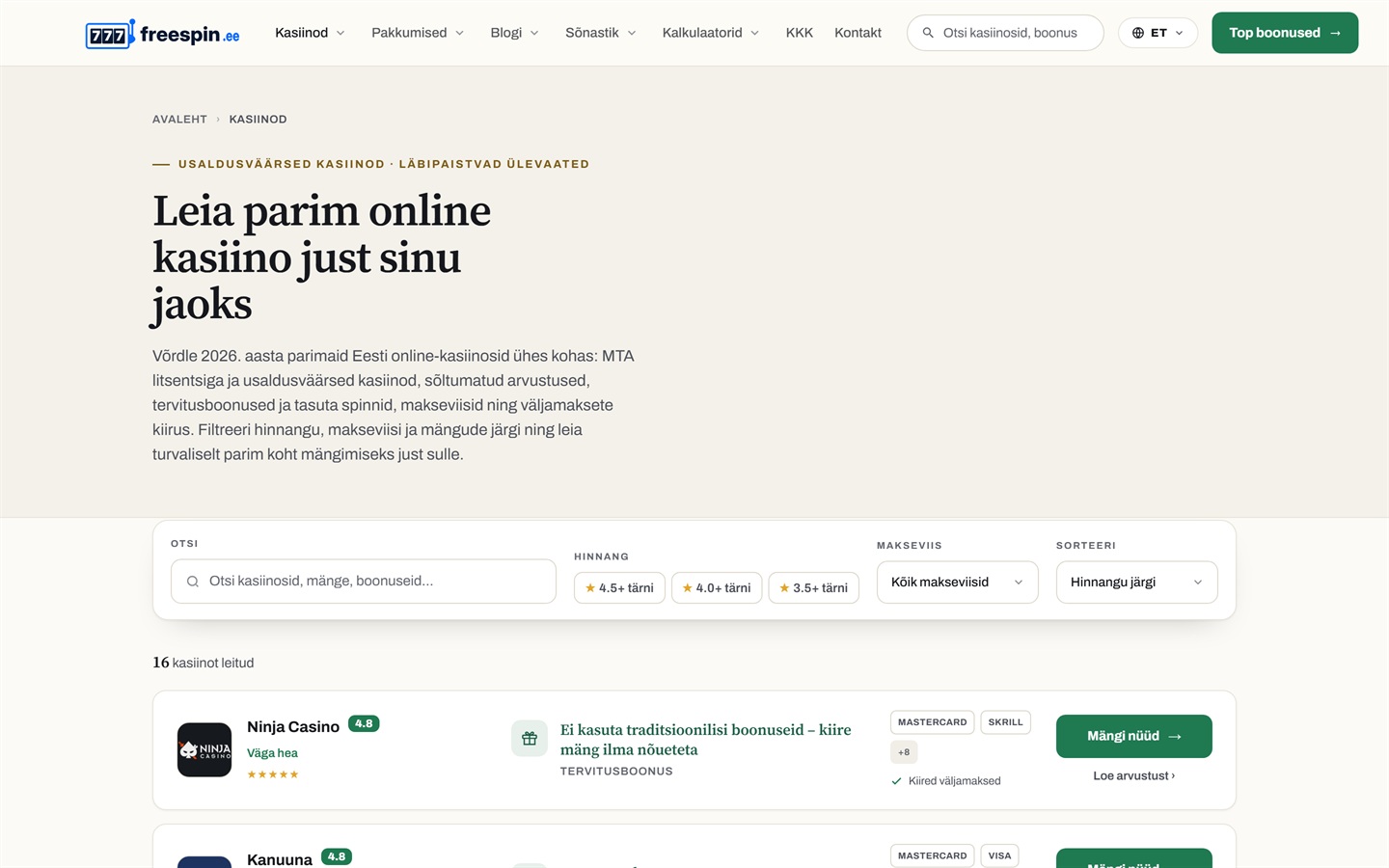The height and width of the screenshot is (868, 1389).
Task: Open the Kanuuna casino title
Action: point(280,859)
